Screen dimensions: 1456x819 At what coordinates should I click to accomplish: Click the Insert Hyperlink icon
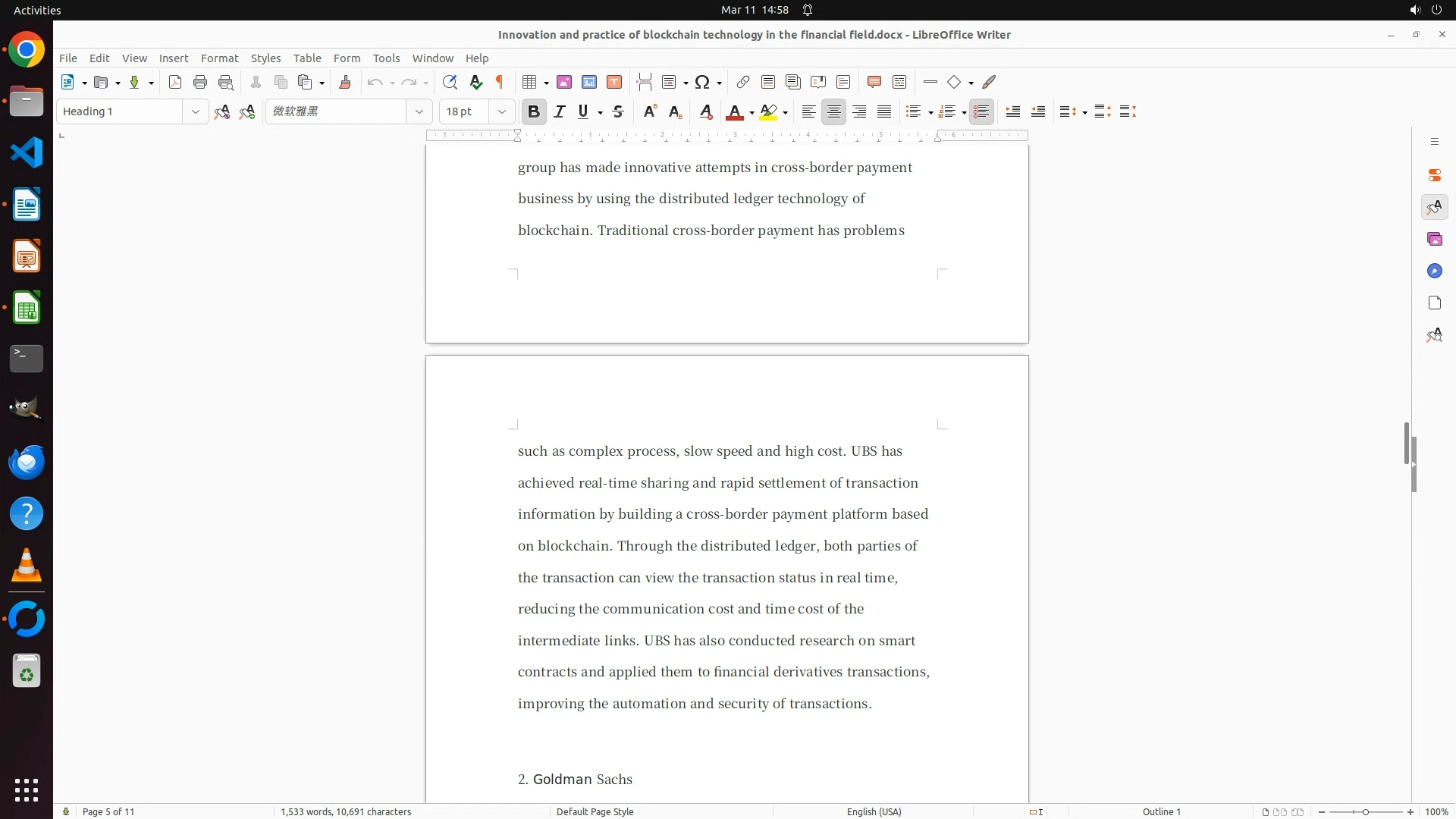pyautogui.click(x=743, y=83)
